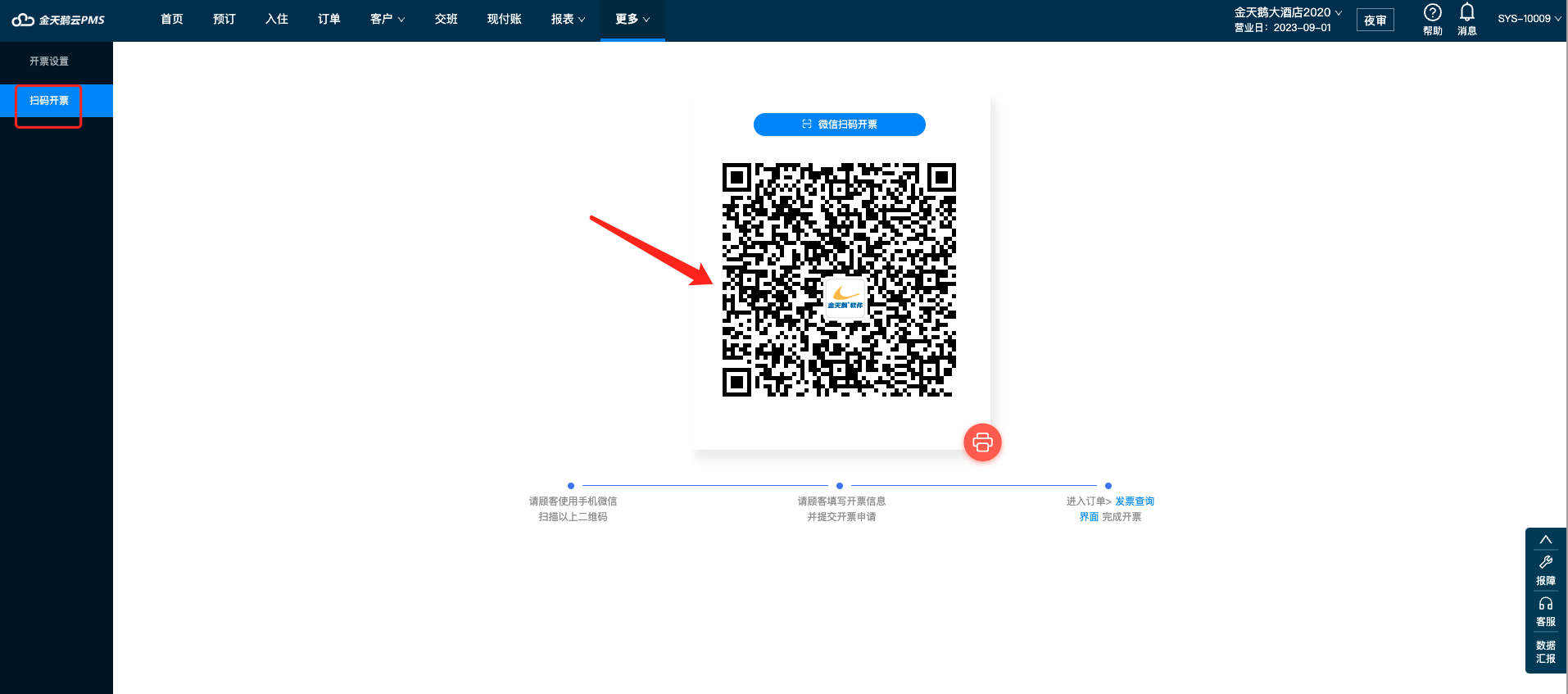1568x694 pixels.
Task: Click the 请顾客使用手机微信 instruction text
Action: [573, 501]
